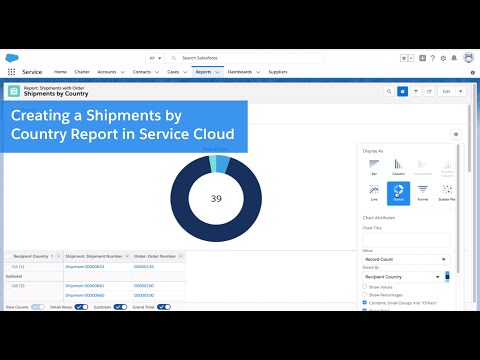Open the Favorites list dropdown arrow
480x360 pixels.
[411, 58]
